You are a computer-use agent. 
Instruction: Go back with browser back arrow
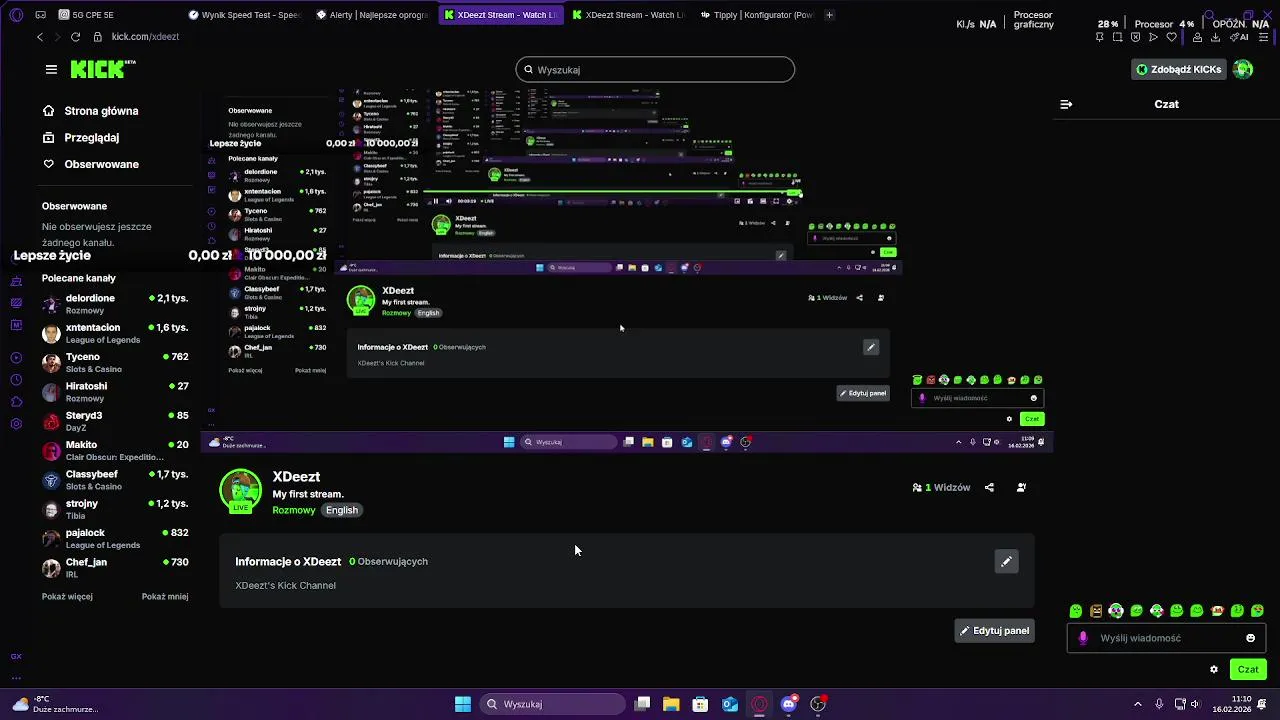coord(40,37)
